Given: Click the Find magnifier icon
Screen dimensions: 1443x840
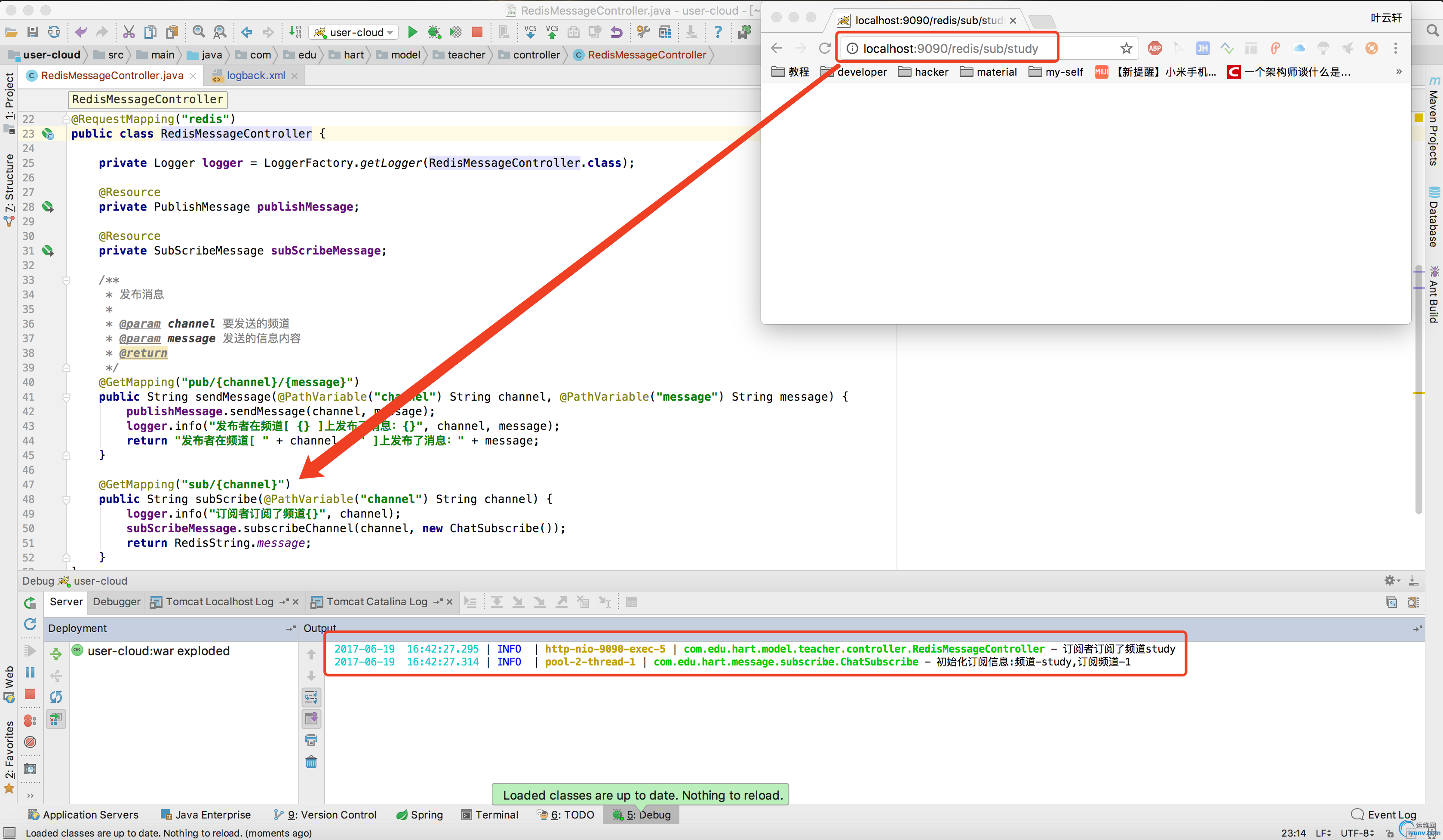Looking at the screenshot, I should (199, 32).
